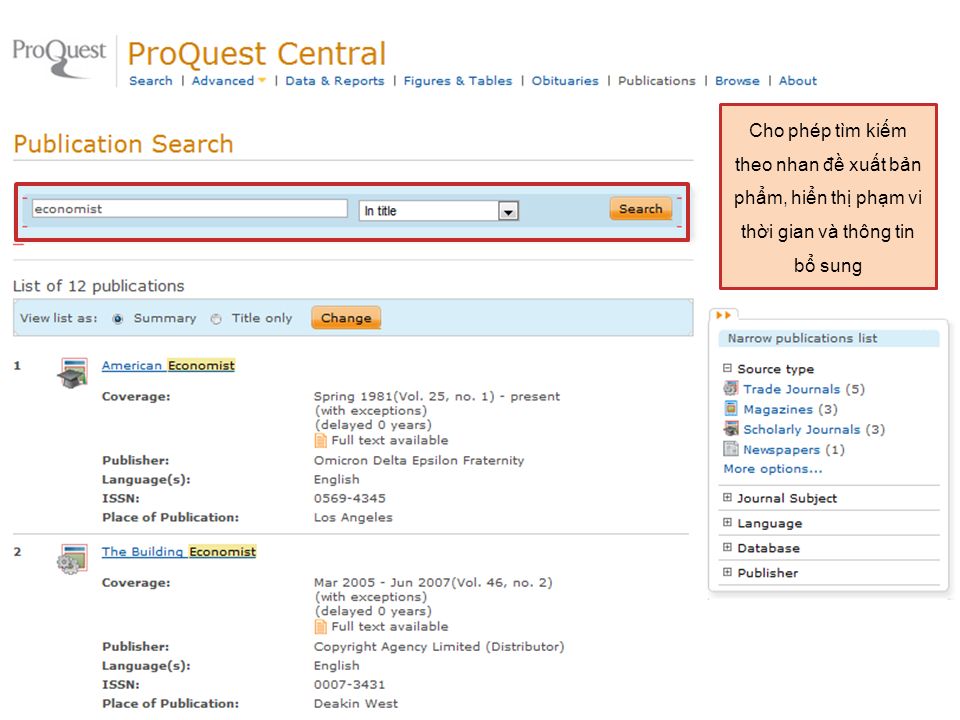Click the ProQuest logo
This screenshot has width=960, height=720.
[x=59, y=59]
